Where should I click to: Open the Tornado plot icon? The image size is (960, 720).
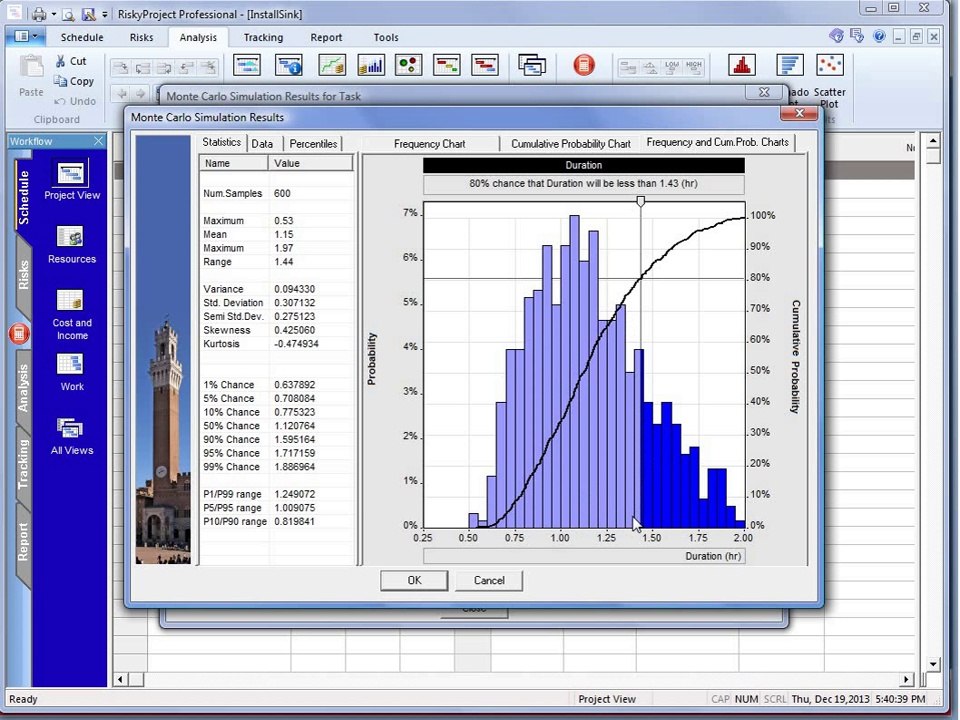pos(790,65)
